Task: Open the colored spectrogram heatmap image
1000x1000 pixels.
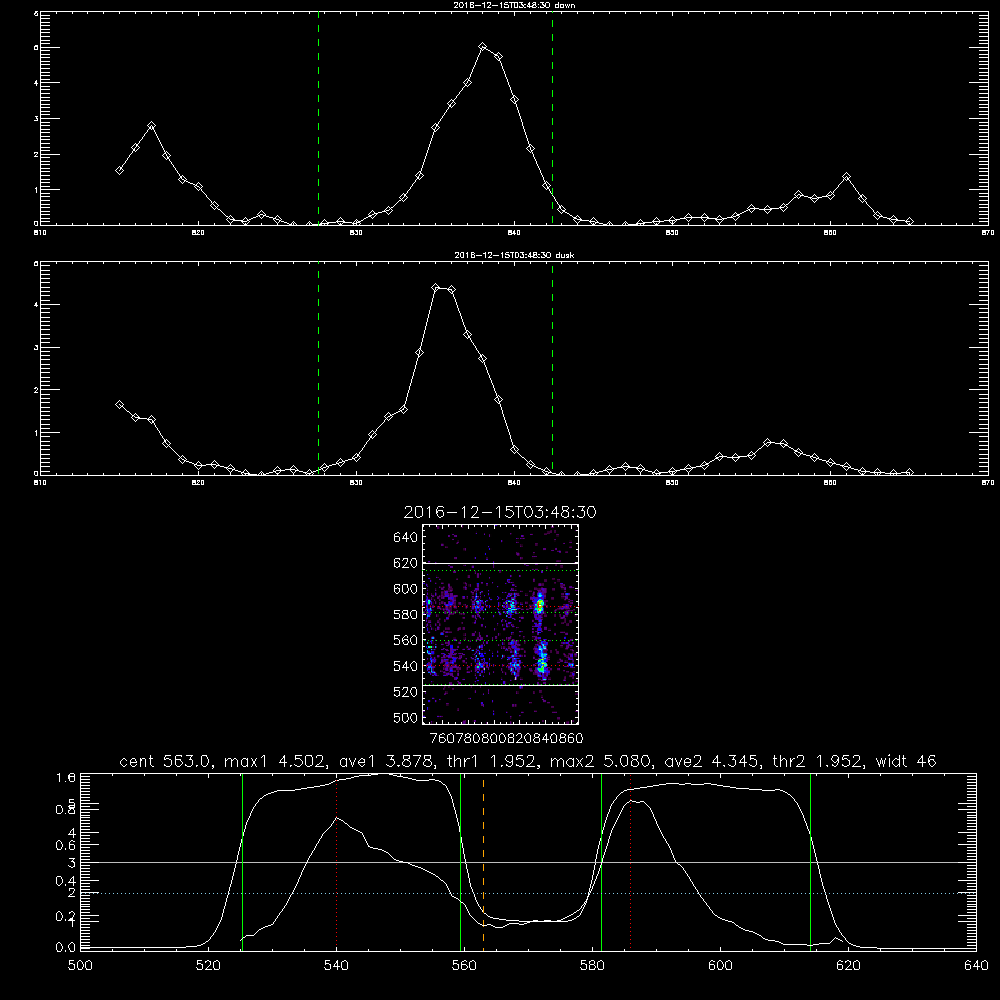Action: pyautogui.click(x=500, y=624)
